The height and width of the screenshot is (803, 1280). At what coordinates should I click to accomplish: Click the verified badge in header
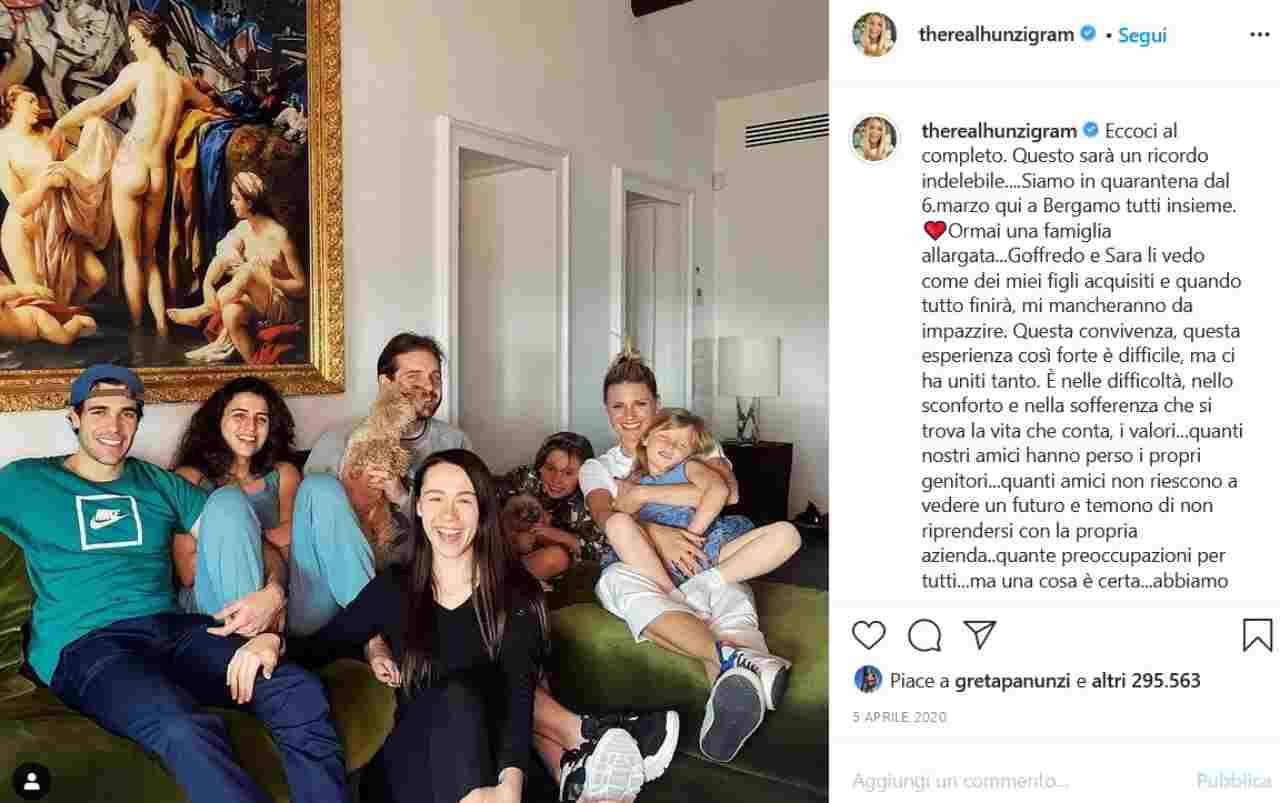pyautogui.click(x=1088, y=34)
